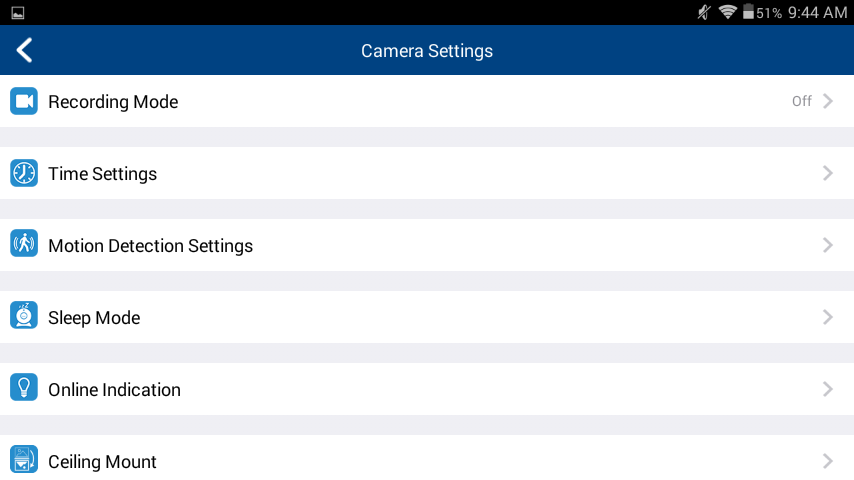Tap the Recording Mode Off value
Image resolution: width=854 pixels, height=480 pixels.
pyautogui.click(x=802, y=101)
